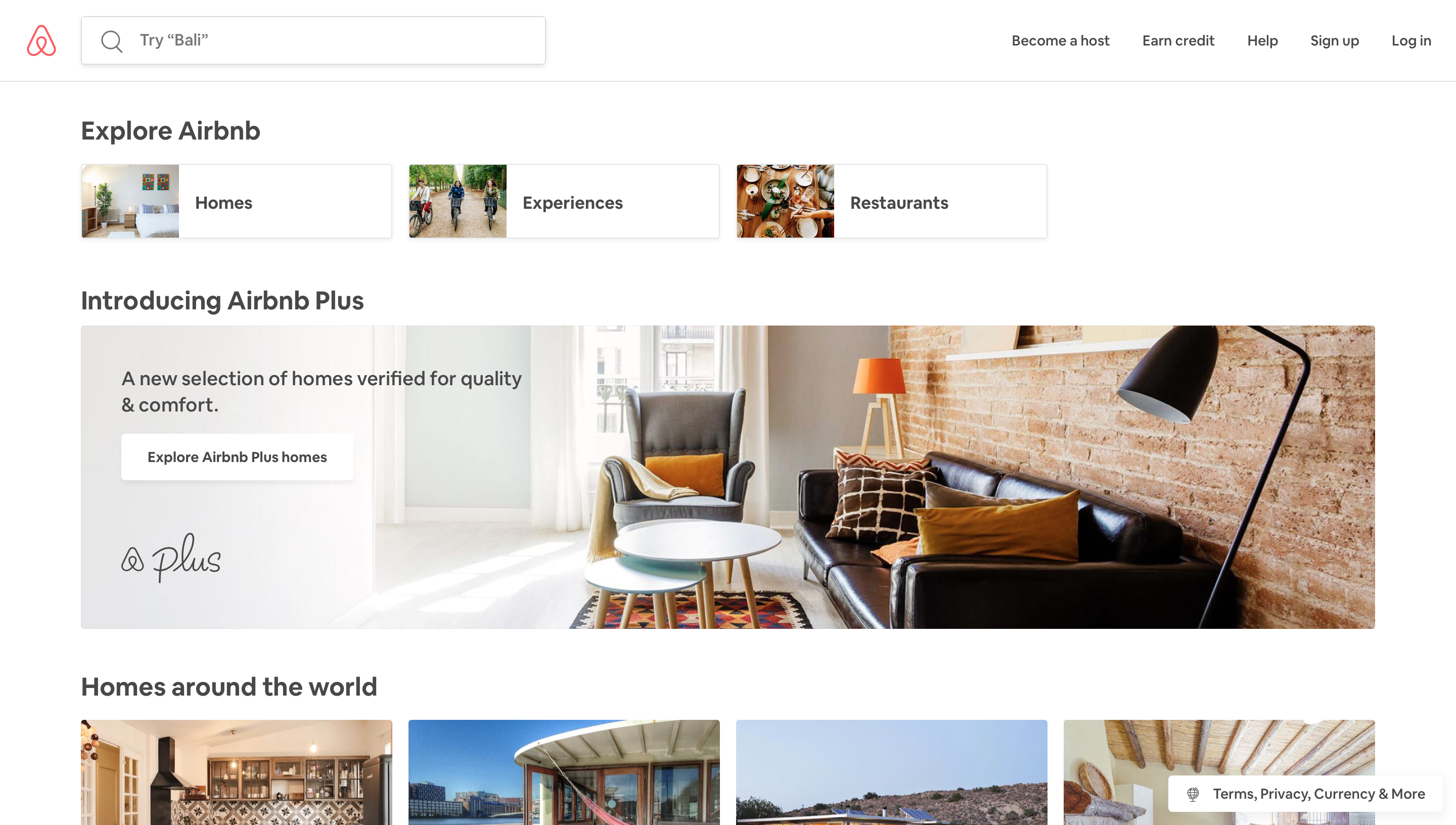Open the Restaurants food table thumbnail
Screen dimensions: 1456x825
785,201
